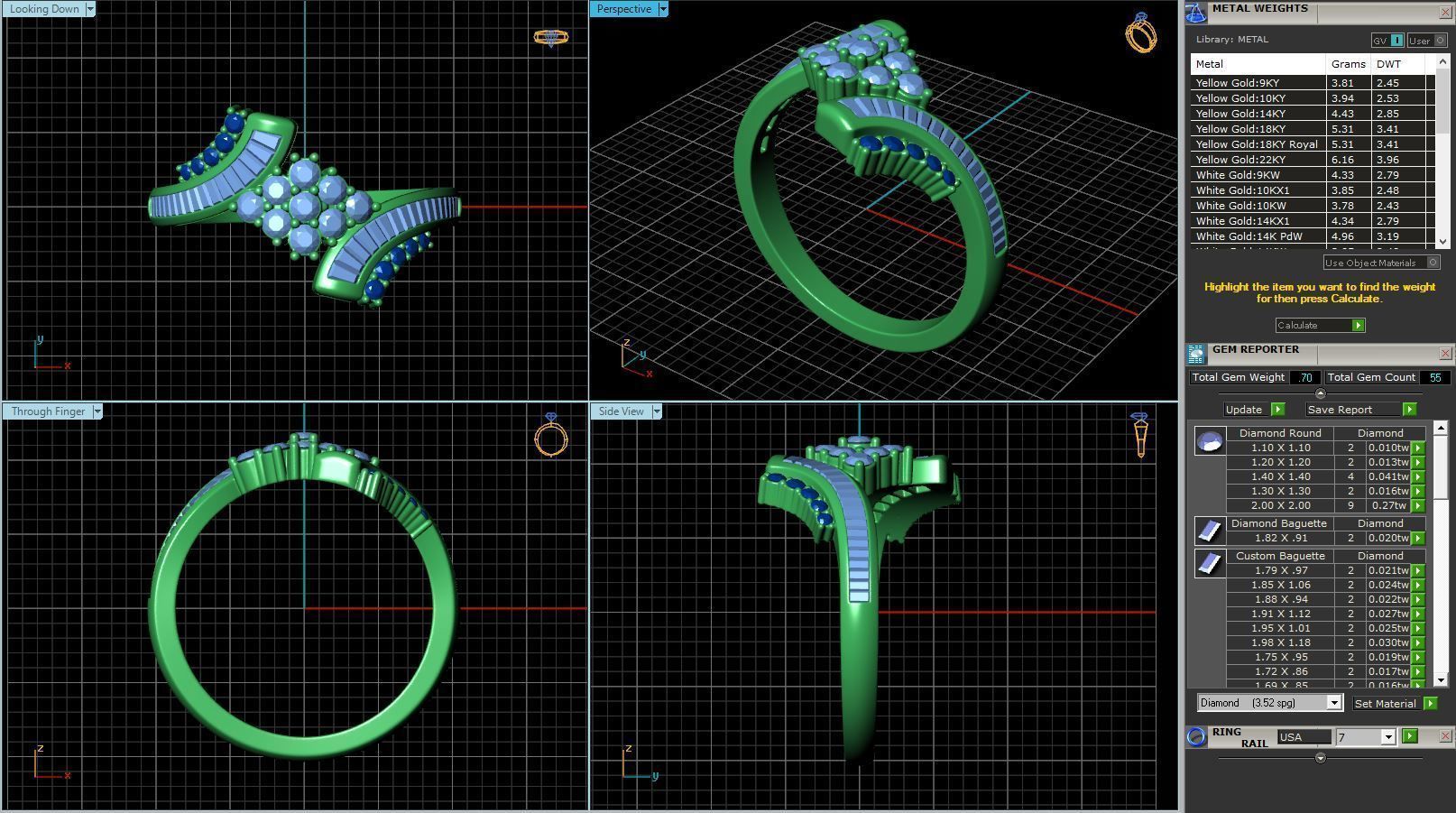Viewport: 1456px width, 813px height.
Task: Close the Gem Reporter panel
Action: click(1445, 354)
